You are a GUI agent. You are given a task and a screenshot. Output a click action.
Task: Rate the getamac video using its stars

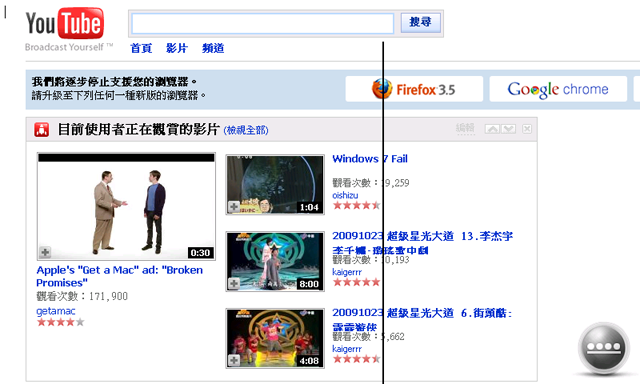click(x=60, y=322)
